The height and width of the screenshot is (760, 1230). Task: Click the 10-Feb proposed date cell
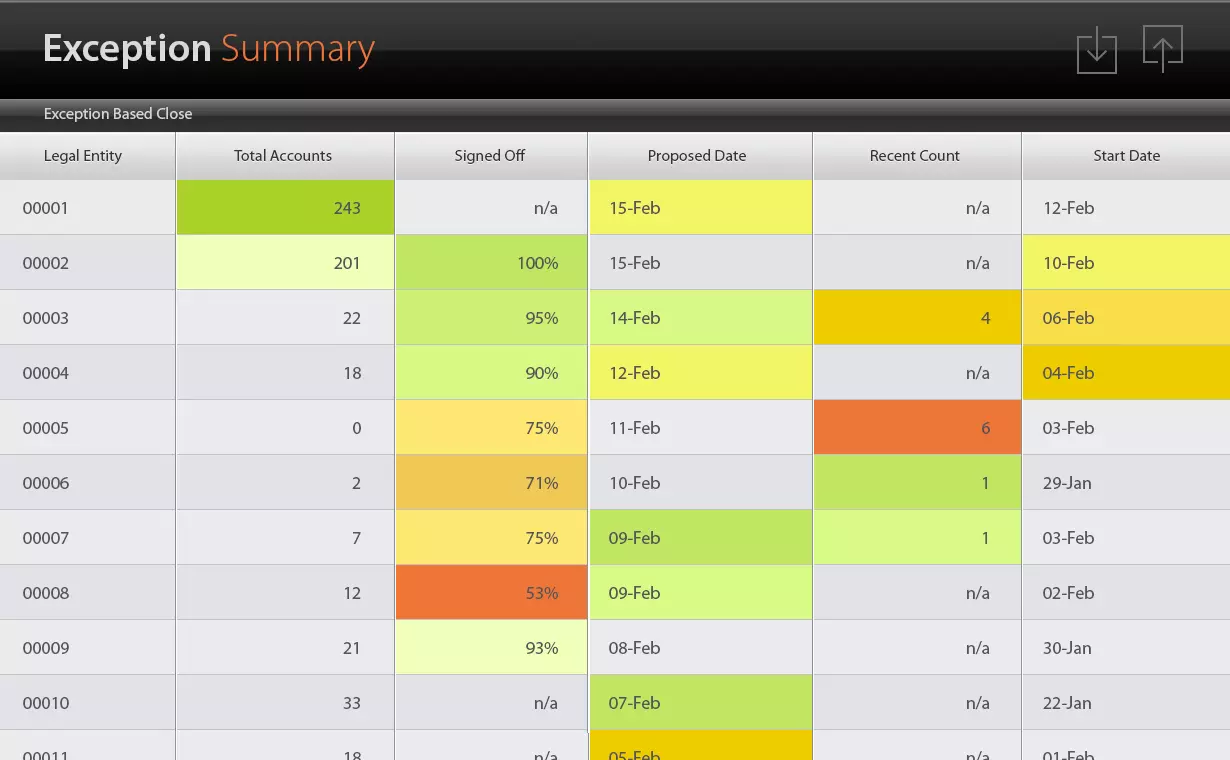pos(700,483)
